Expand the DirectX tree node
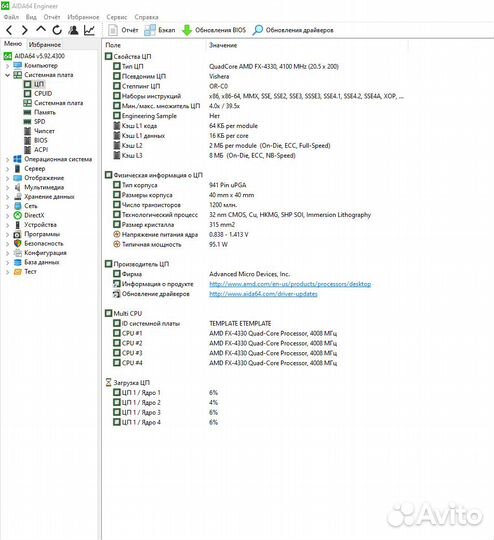The width and height of the screenshot is (494, 540). [8, 216]
